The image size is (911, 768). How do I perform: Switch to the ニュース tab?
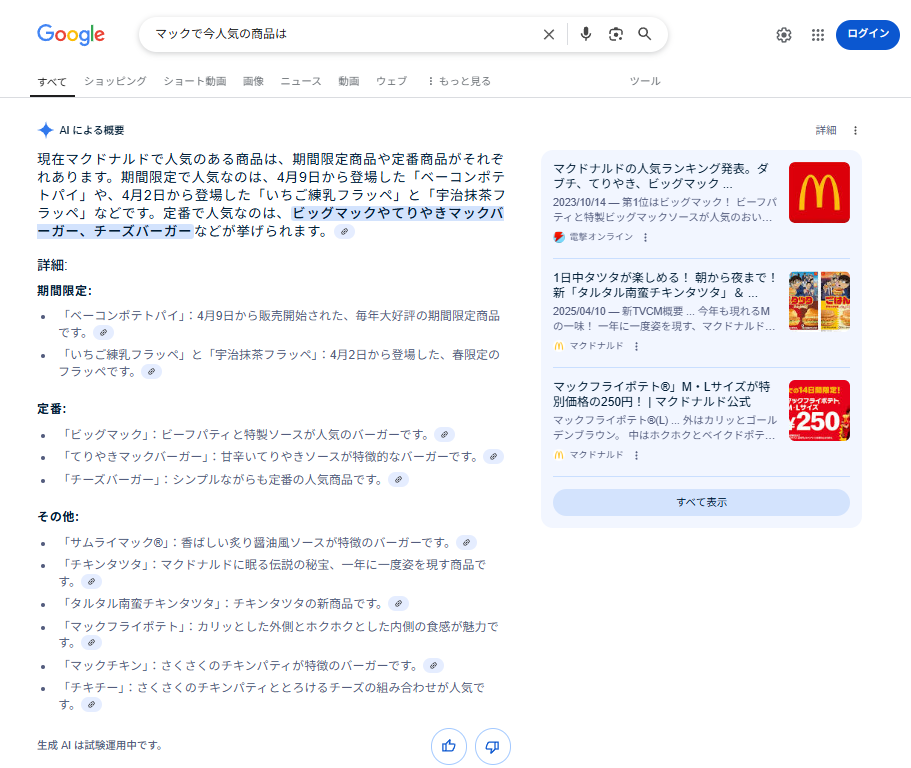click(301, 81)
